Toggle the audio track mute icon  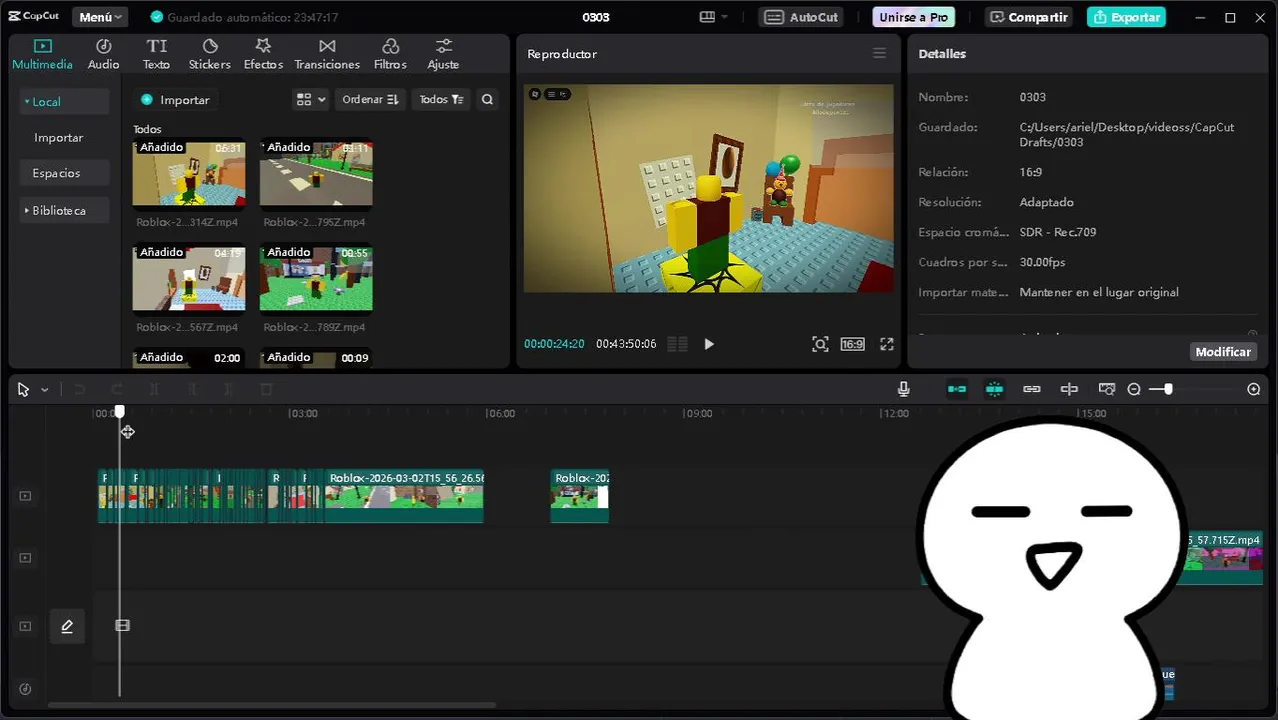[25, 689]
